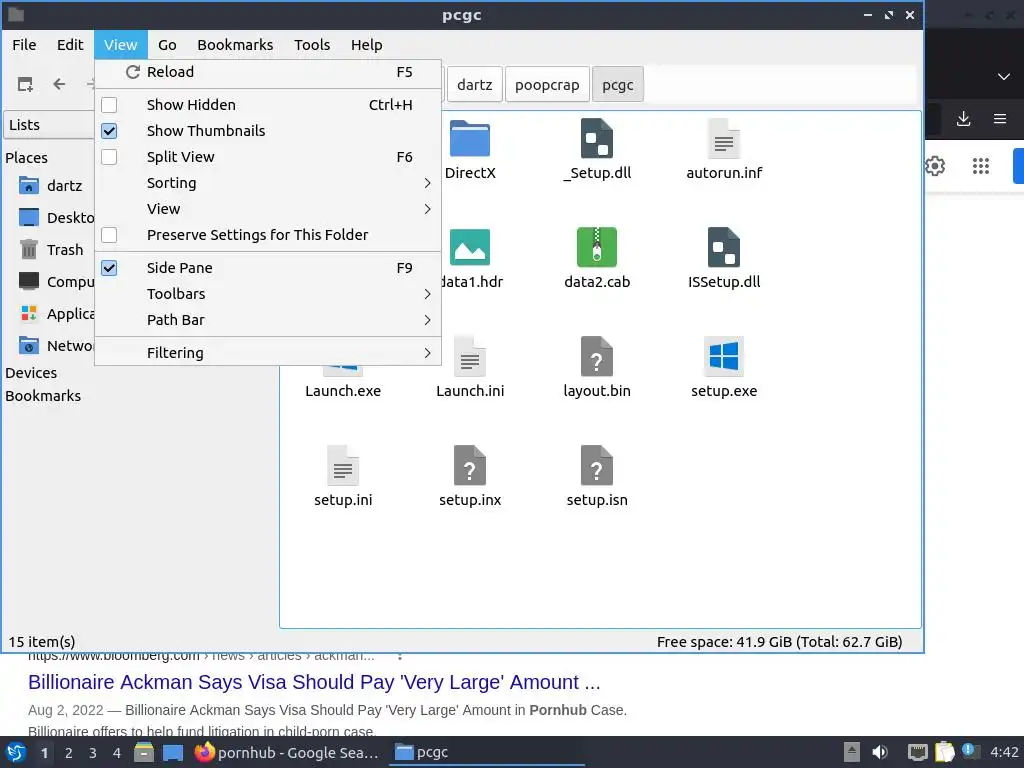Open the Help menu
This screenshot has height=768, width=1024.
point(366,45)
